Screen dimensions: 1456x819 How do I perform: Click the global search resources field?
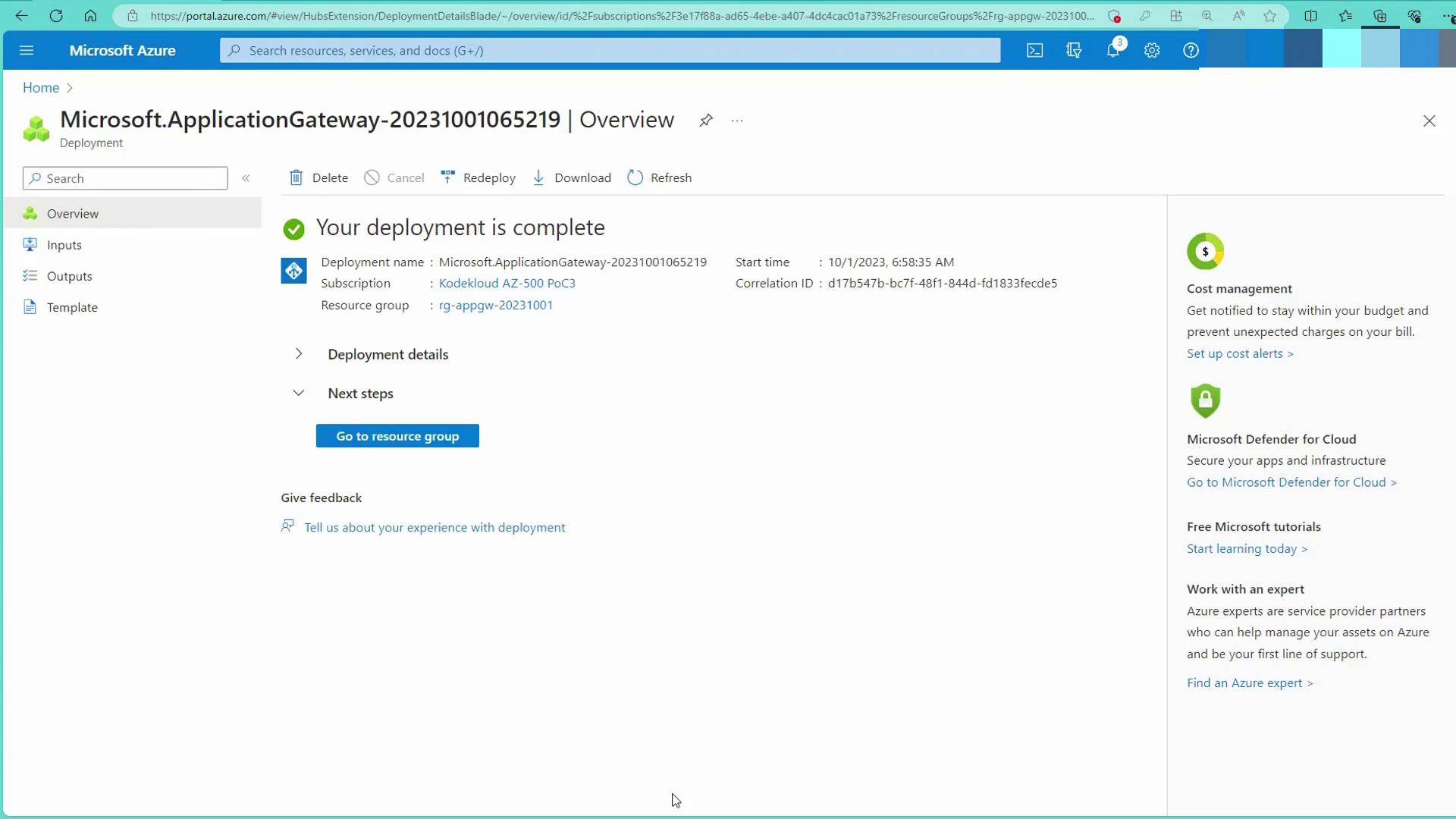(610, 50)
